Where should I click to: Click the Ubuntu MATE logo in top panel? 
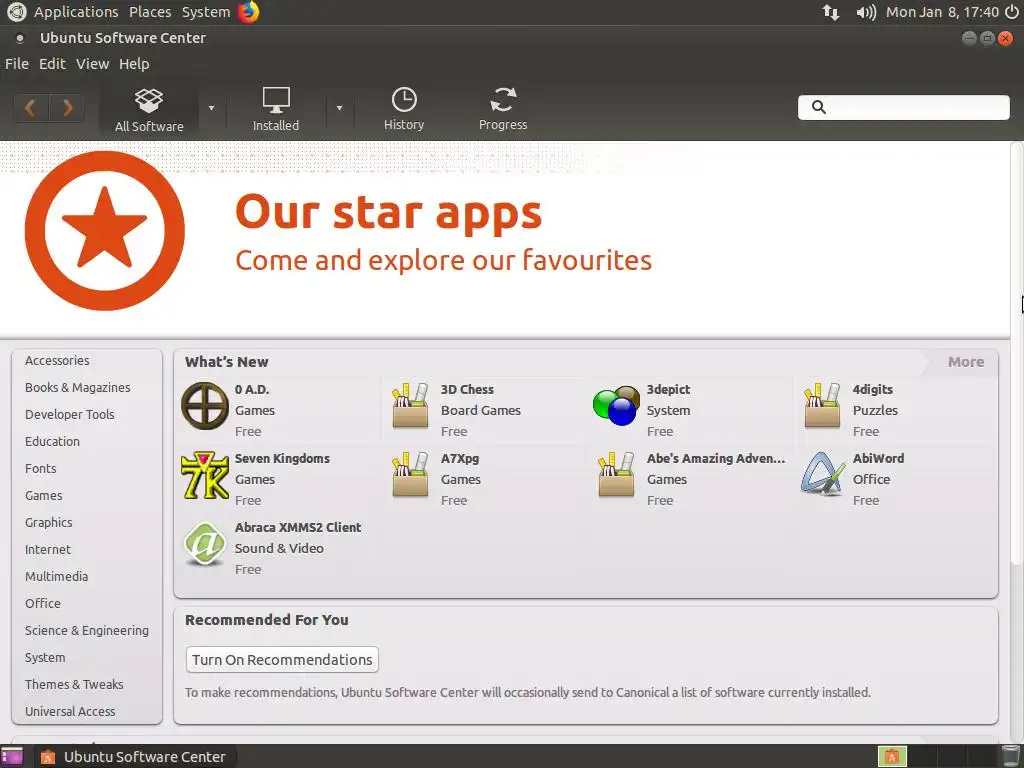(16, 12)
